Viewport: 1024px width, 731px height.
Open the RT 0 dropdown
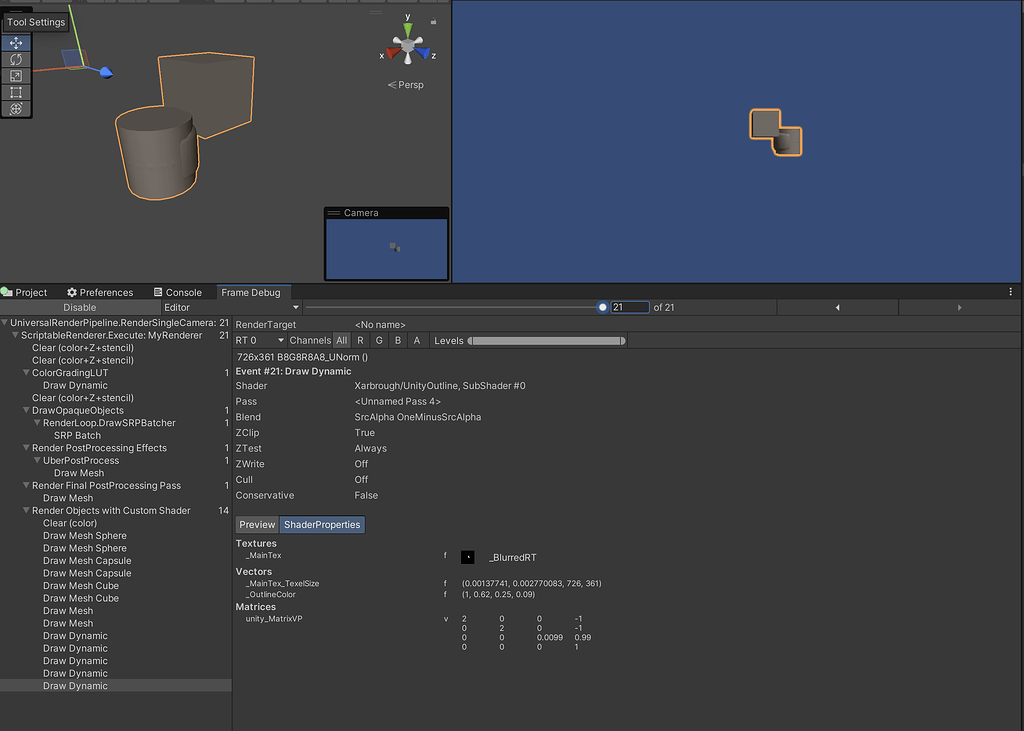258,340
